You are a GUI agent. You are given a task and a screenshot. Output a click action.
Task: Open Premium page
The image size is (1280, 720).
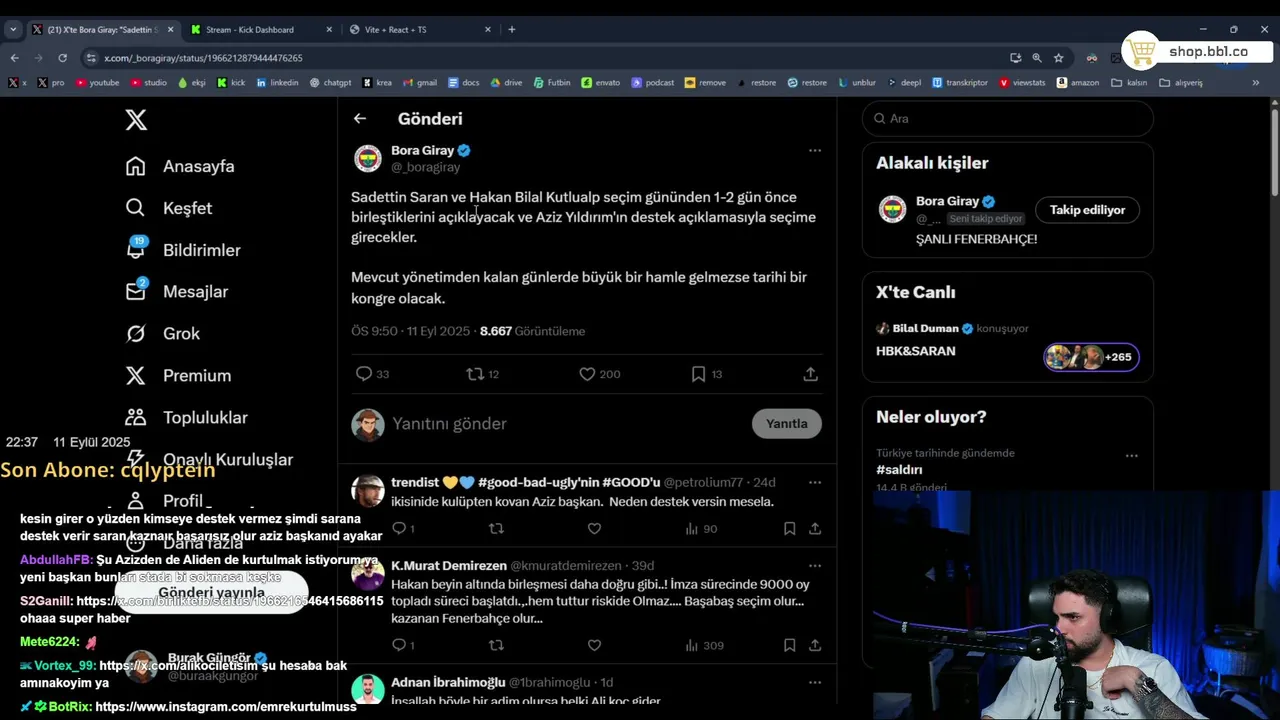(178, 376)
